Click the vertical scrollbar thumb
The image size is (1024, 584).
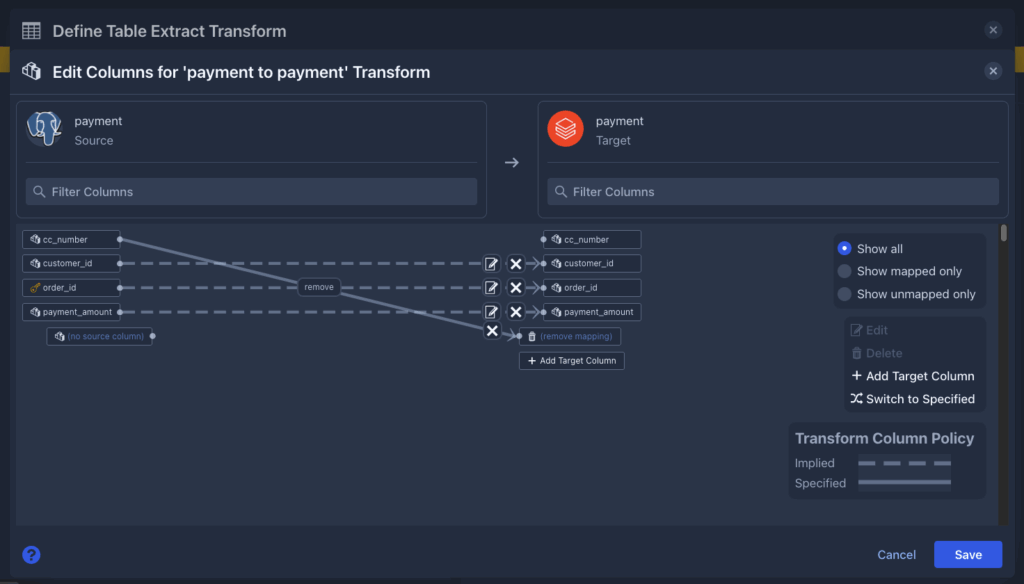tap(1003, 233)
